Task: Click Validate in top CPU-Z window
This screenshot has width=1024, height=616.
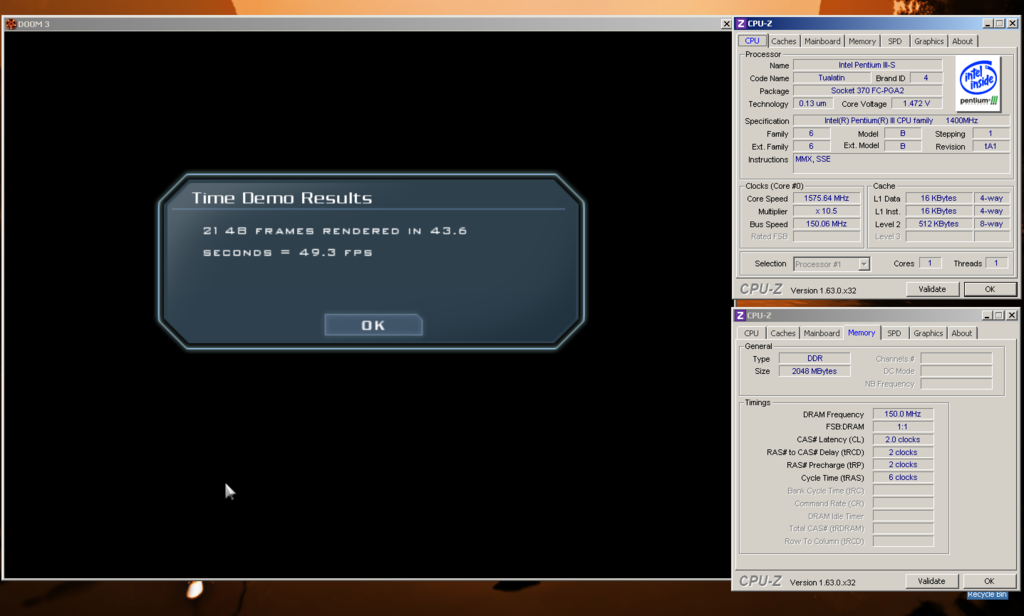Action: click(932, 289)
